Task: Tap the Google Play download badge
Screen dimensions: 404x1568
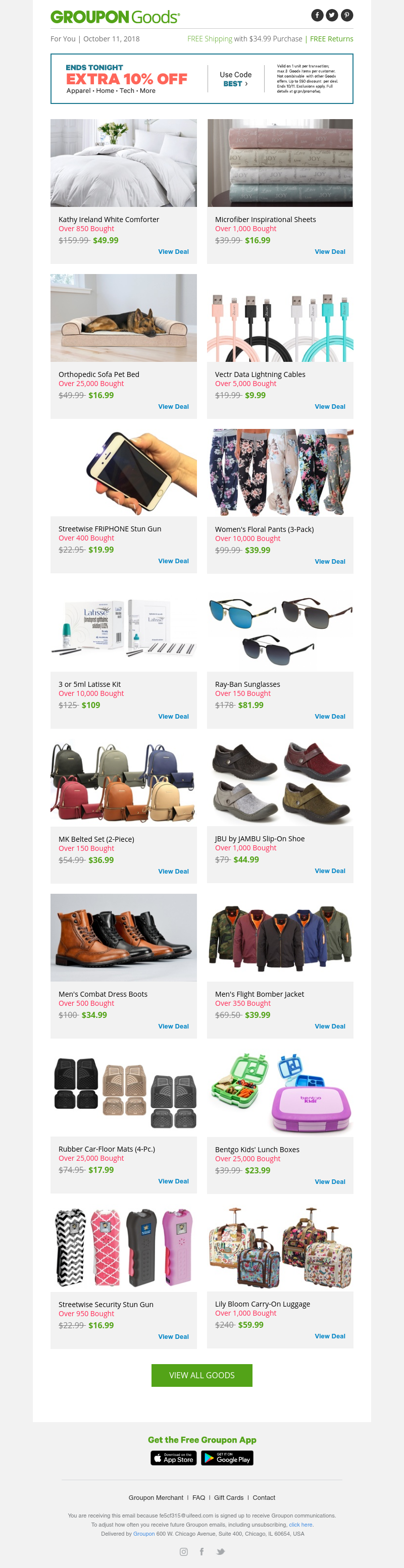Action: tap(227, 1458)
